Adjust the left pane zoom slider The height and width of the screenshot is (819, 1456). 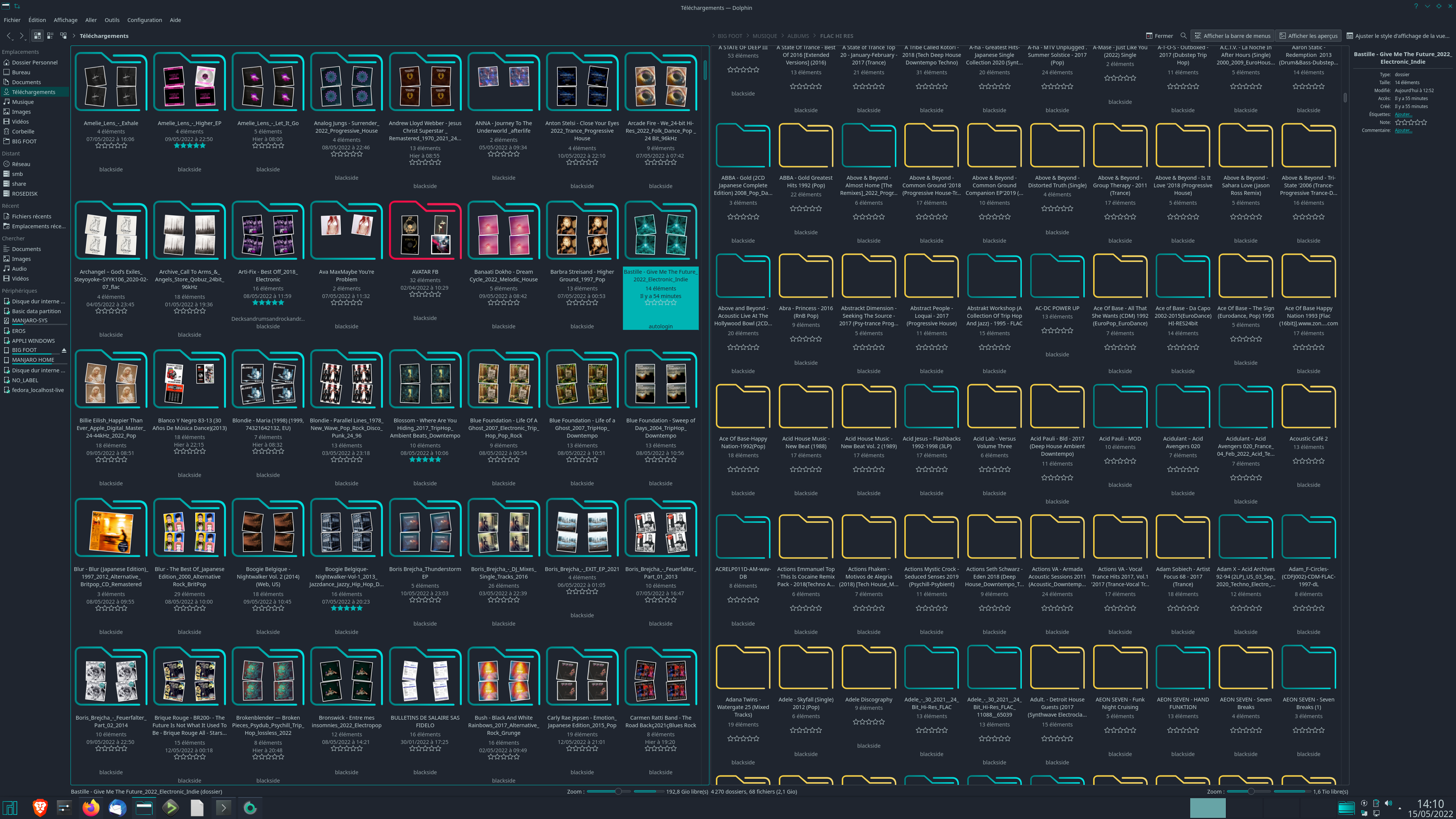[x=618, y=791]
